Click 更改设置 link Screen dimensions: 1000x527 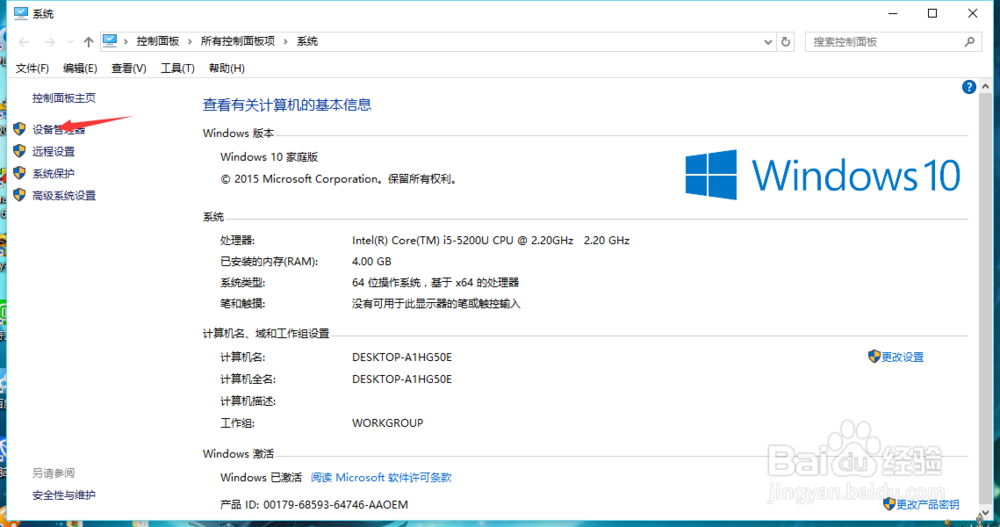point(902,357)
